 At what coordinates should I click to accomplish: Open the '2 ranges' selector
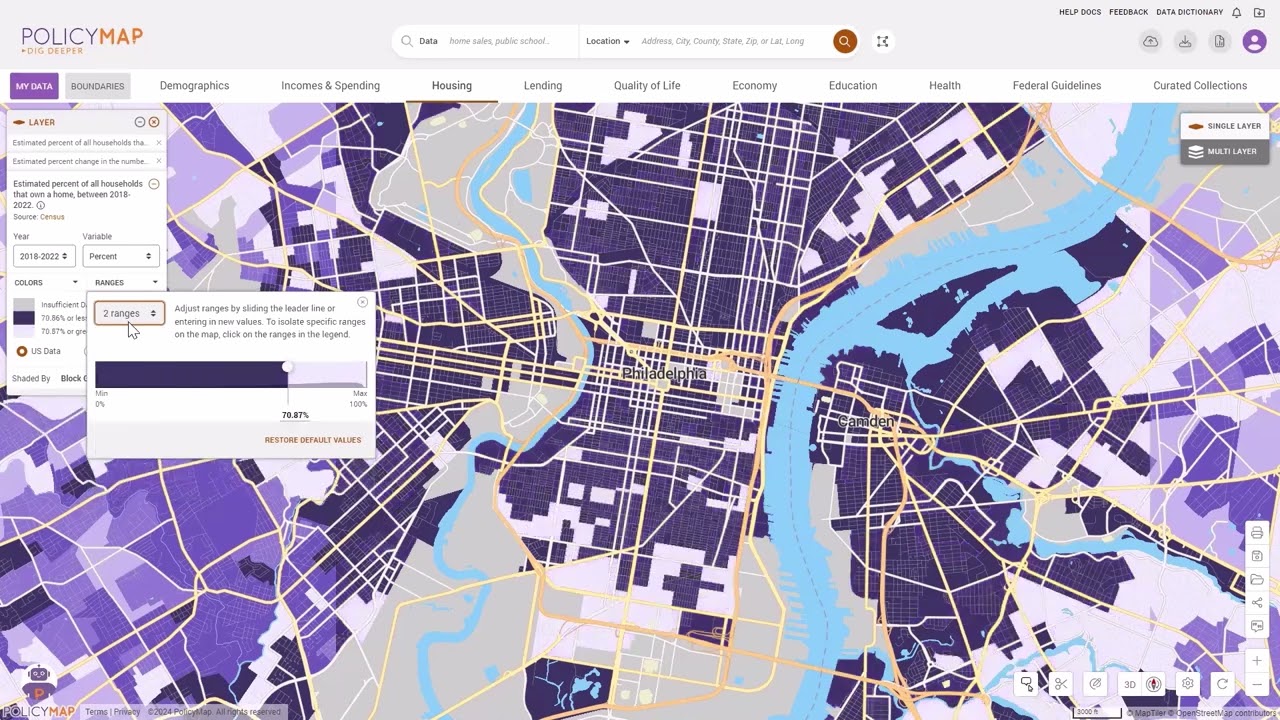click(130, 313)
